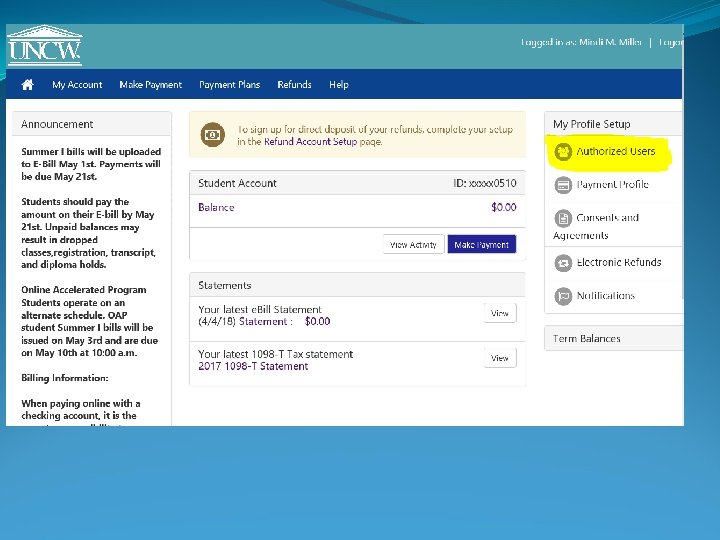The width and height of the screenshot is (720, 540).
Task: Open the Payment Profile link
Action: 613,184
